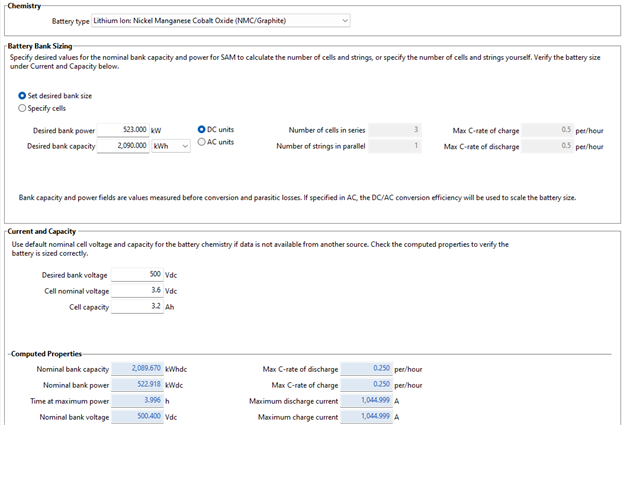Expand the kWh capacity unit dropdown
624x493 pixels.
click(x=170, y=146)
